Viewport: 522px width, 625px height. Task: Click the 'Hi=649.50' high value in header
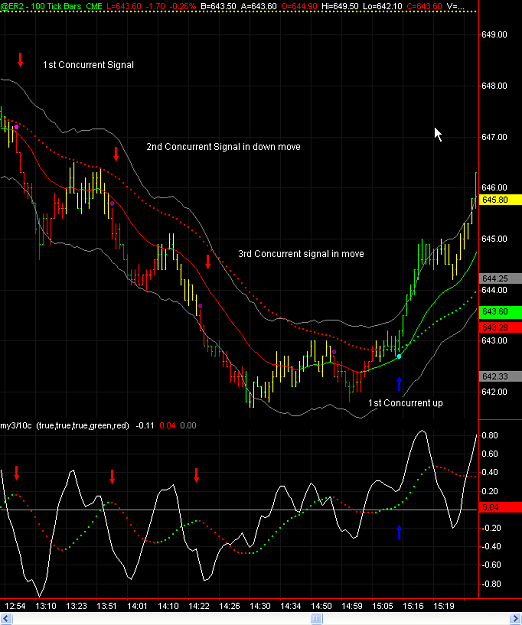point(341,6)
